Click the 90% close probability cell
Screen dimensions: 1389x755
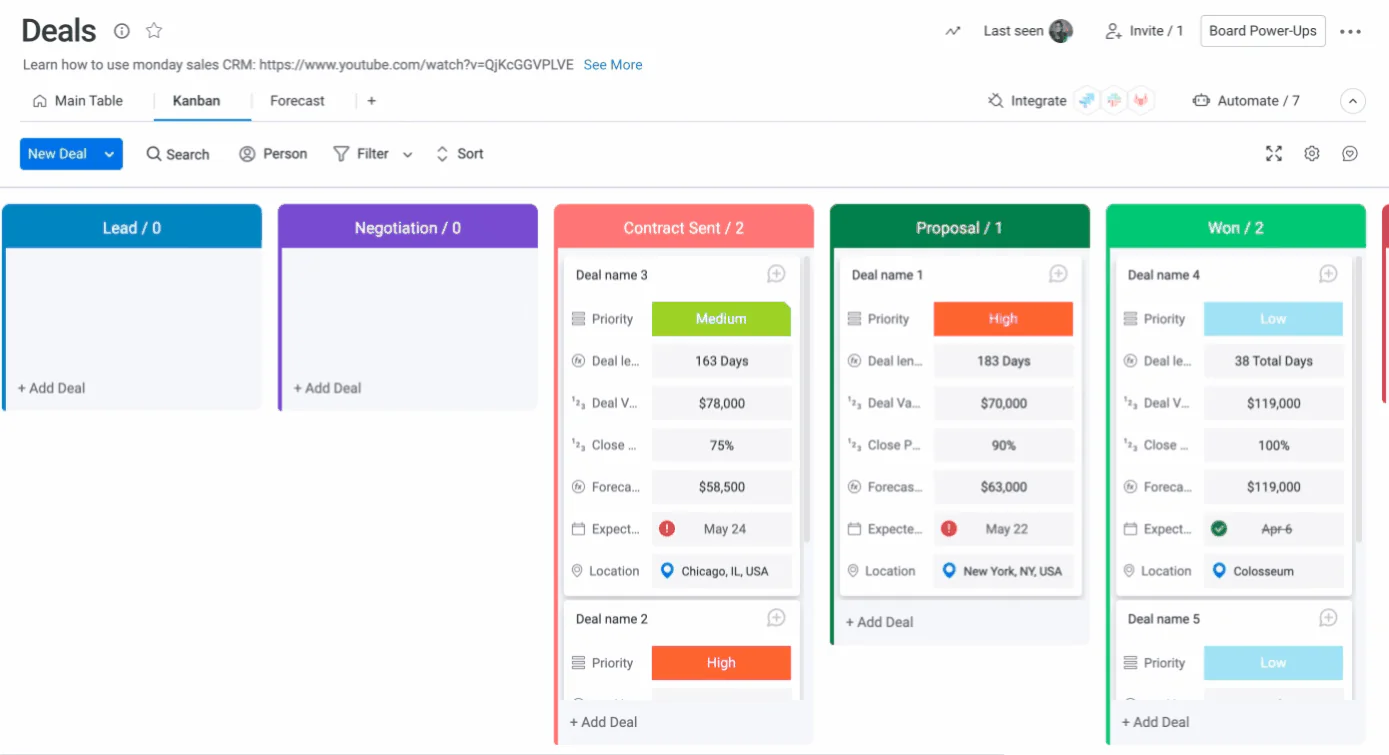[1003, 445]
